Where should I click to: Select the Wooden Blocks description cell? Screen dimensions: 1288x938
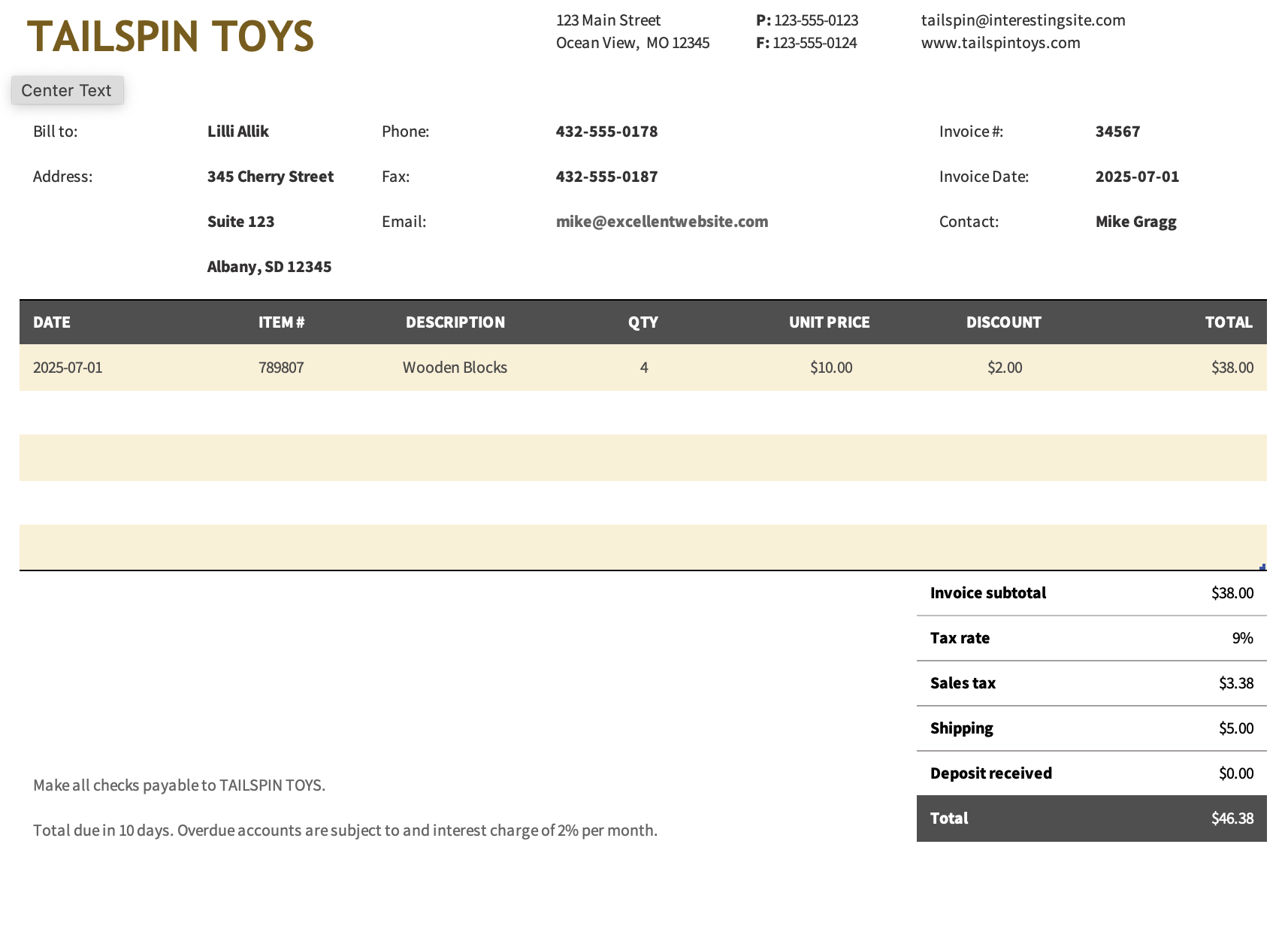click(x=455, y=368)
